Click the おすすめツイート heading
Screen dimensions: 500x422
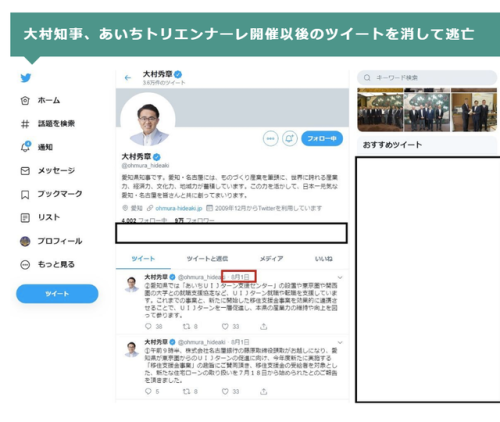[x=392, y=145]
